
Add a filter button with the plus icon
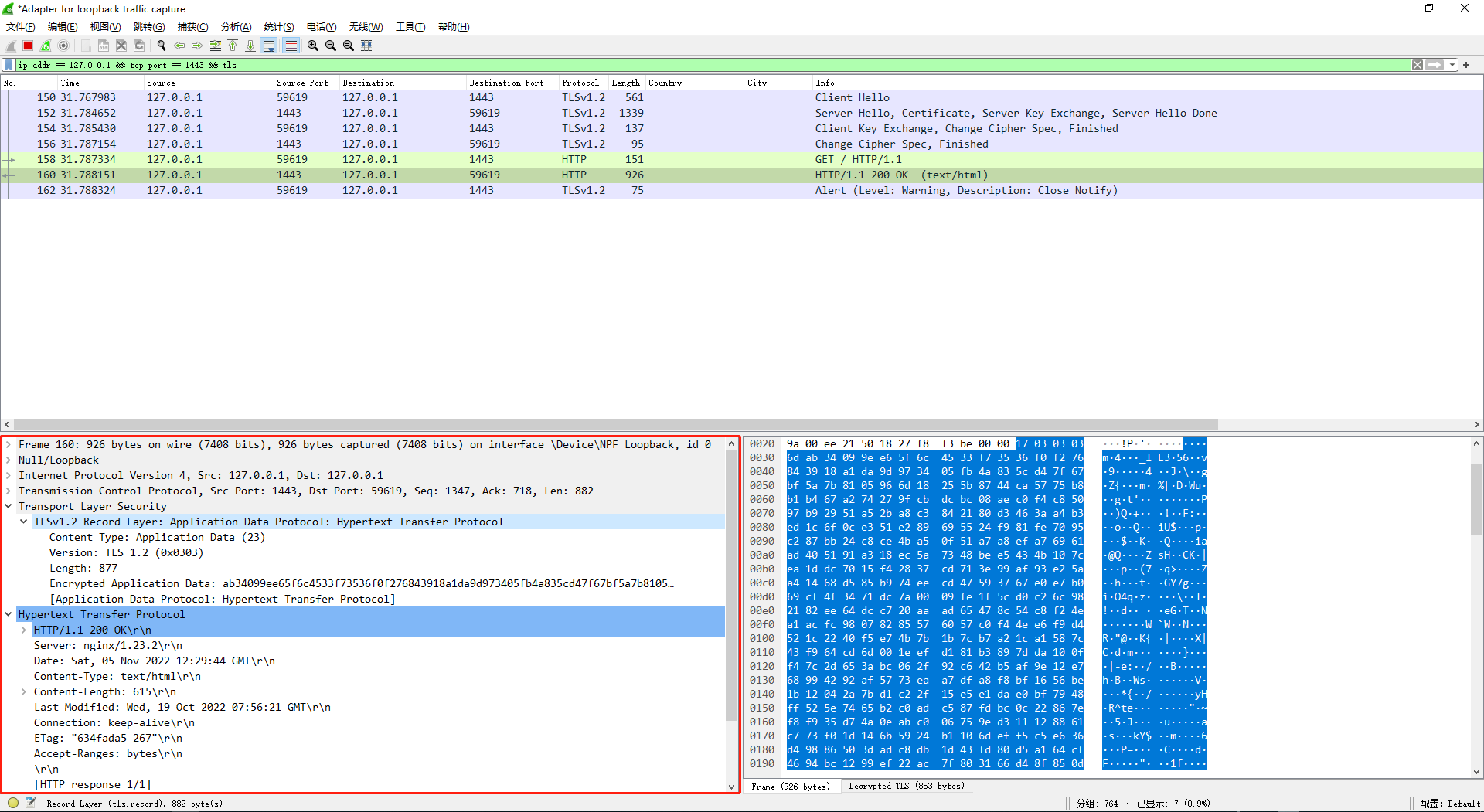click(1466, 65)
